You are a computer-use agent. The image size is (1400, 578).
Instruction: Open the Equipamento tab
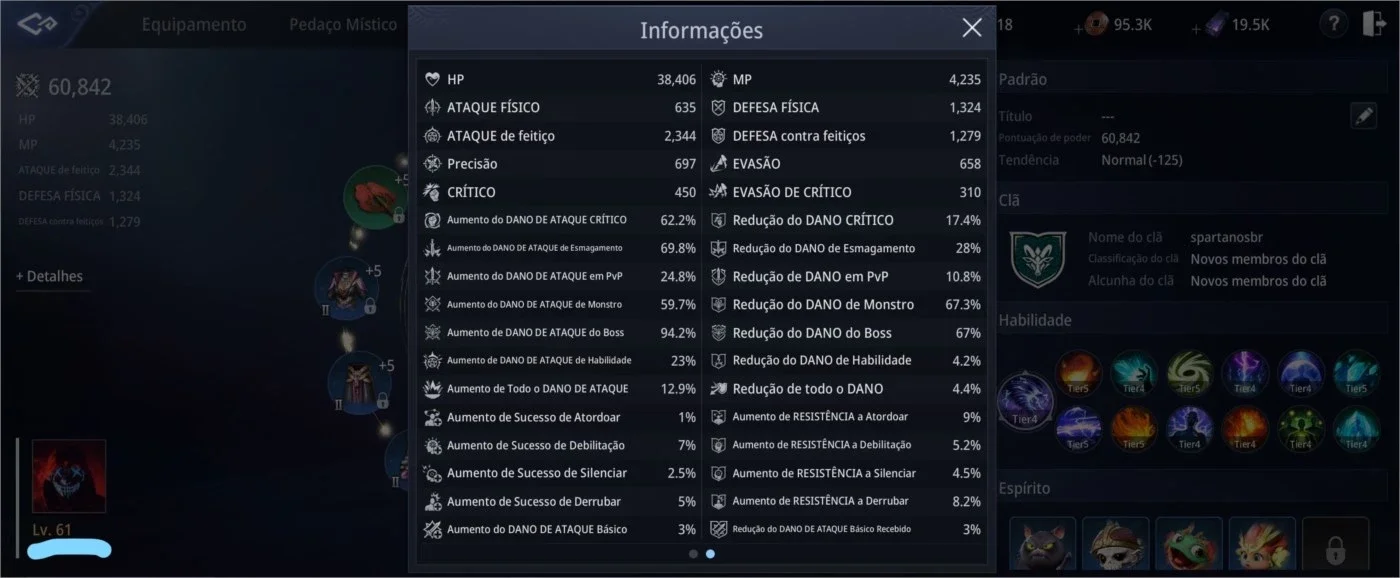(x=194, y=24)
